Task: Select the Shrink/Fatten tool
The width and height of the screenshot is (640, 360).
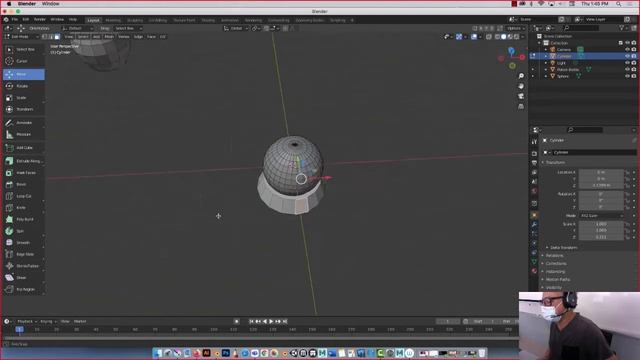Action: pos(24,266)
